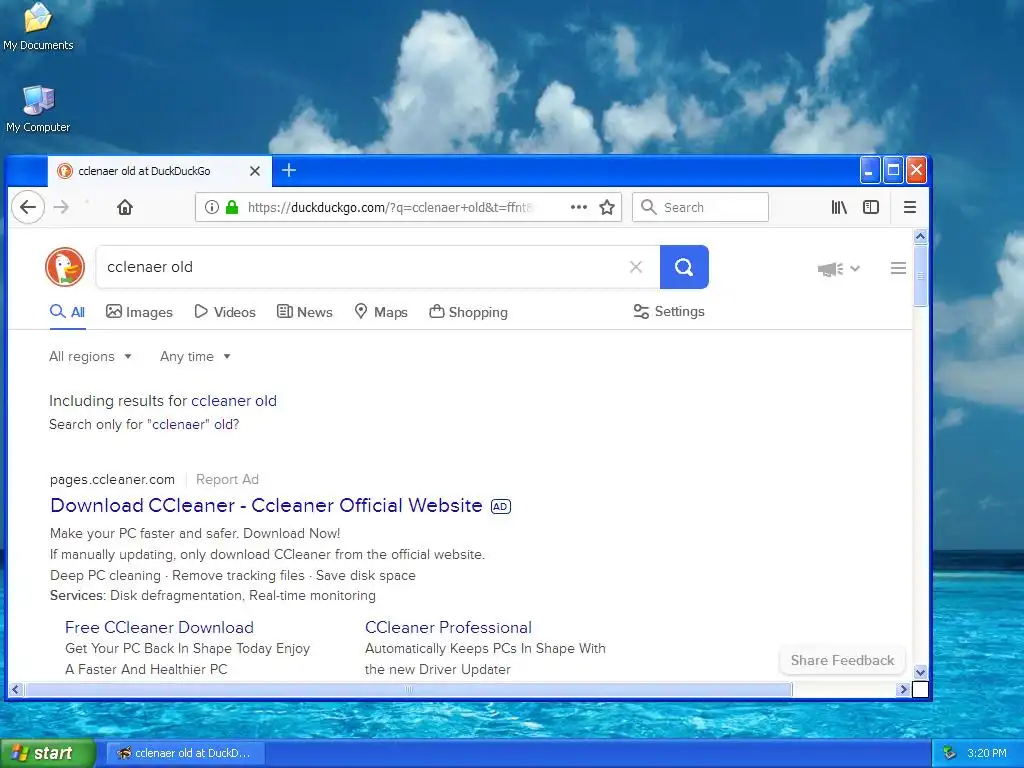Open page actions three-dot menu
The width and height of the screenshot is (1024, 768).
click(579, 207)
